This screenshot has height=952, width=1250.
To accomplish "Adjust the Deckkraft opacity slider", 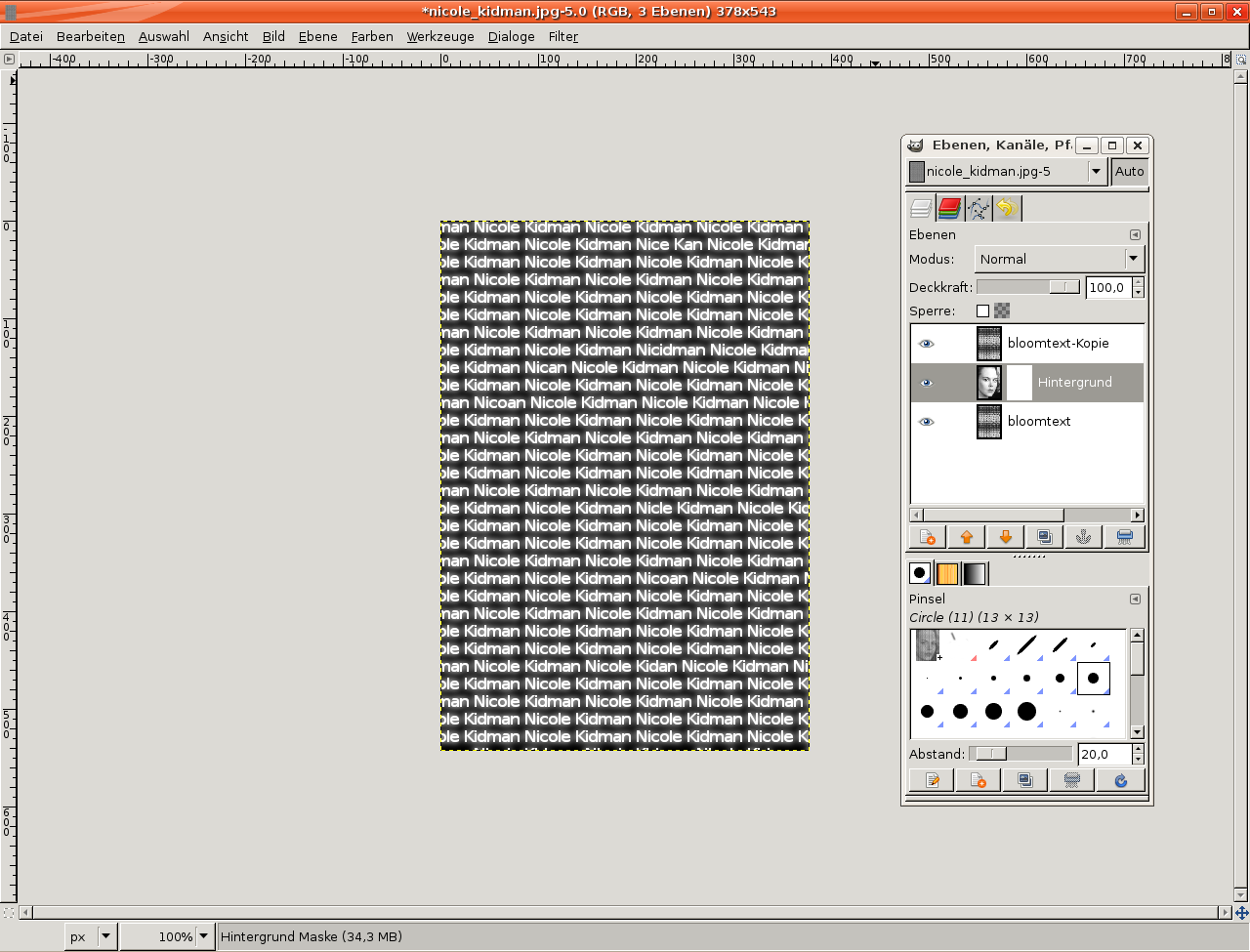I will pos(1027,287).
